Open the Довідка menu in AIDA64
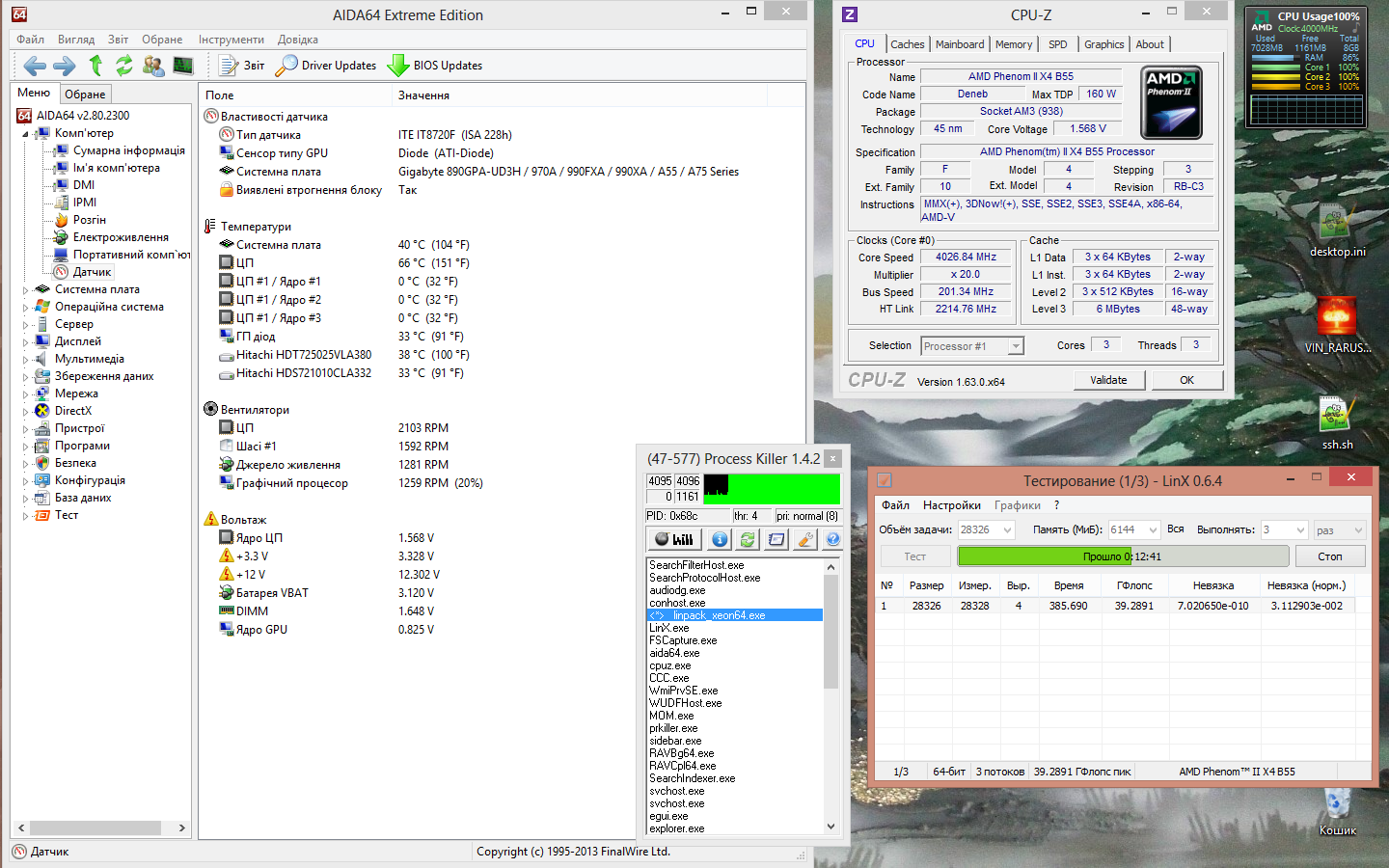Viewport: 1389px width, 868px height. (x=297, y=40)
